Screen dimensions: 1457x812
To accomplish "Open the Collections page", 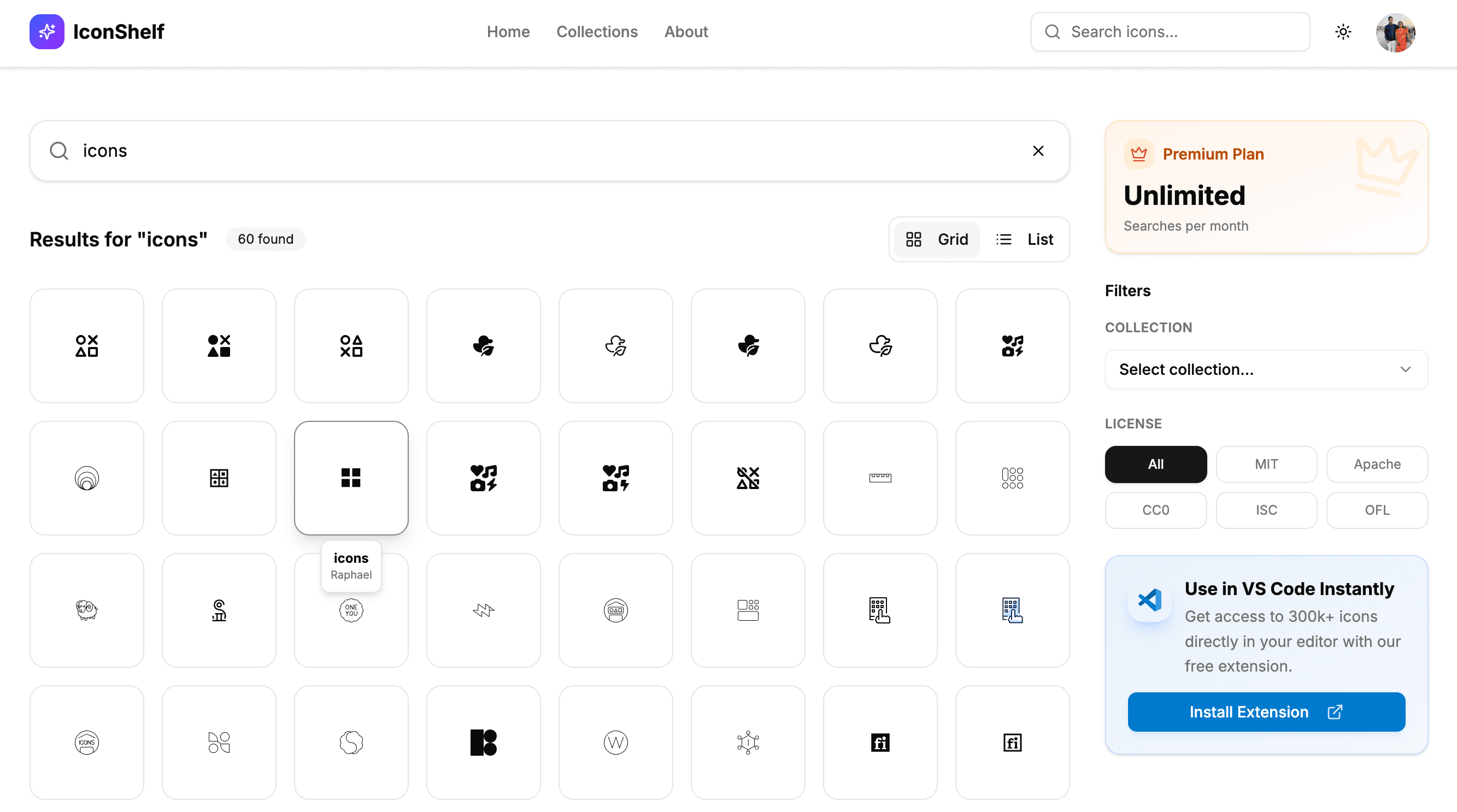I will coord(597,32).
